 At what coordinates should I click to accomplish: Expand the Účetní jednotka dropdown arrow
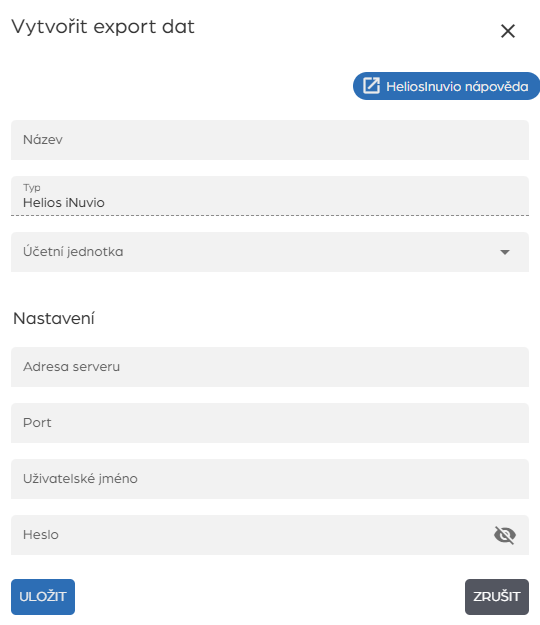[505, 252]
